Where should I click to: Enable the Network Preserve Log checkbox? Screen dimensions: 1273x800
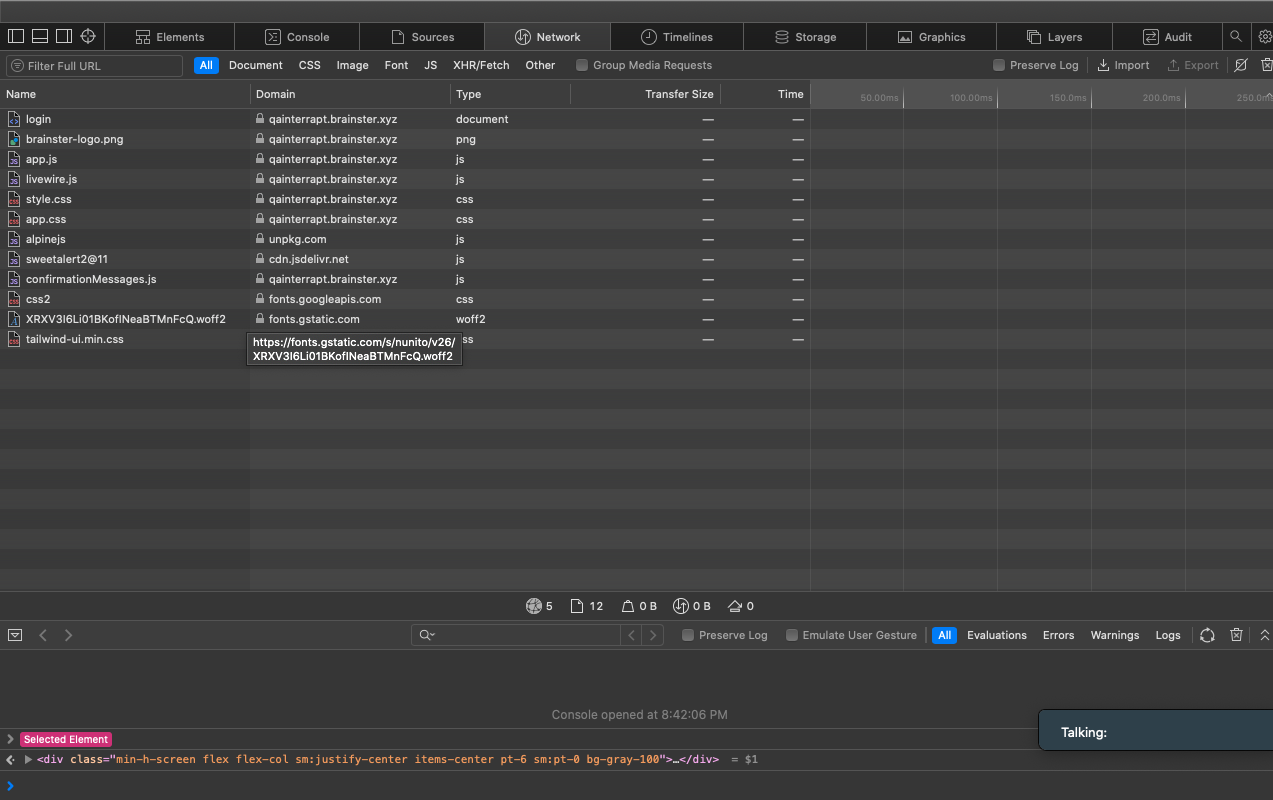coord(999,65)
